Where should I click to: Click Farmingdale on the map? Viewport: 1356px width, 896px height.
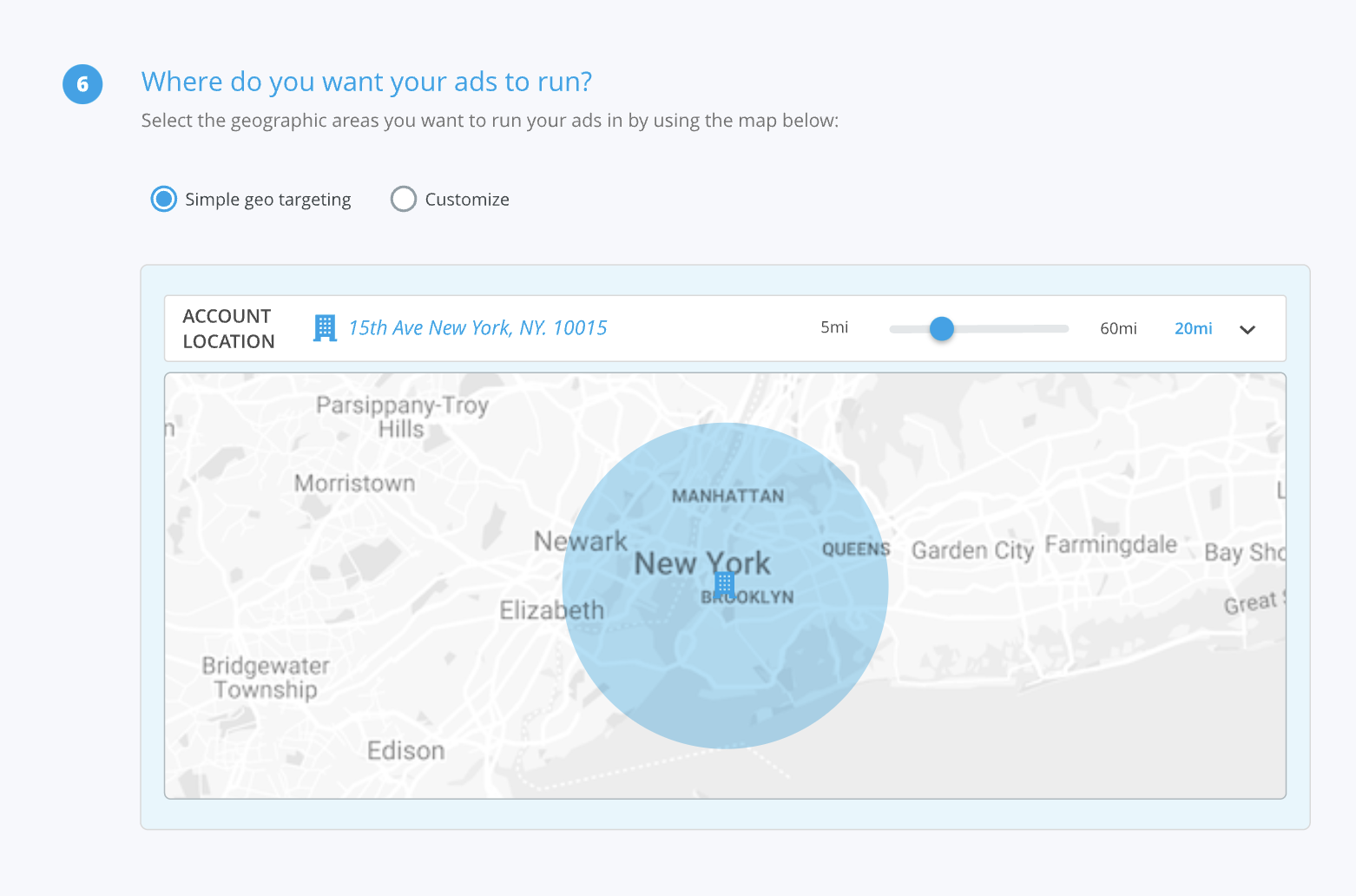1111,544
